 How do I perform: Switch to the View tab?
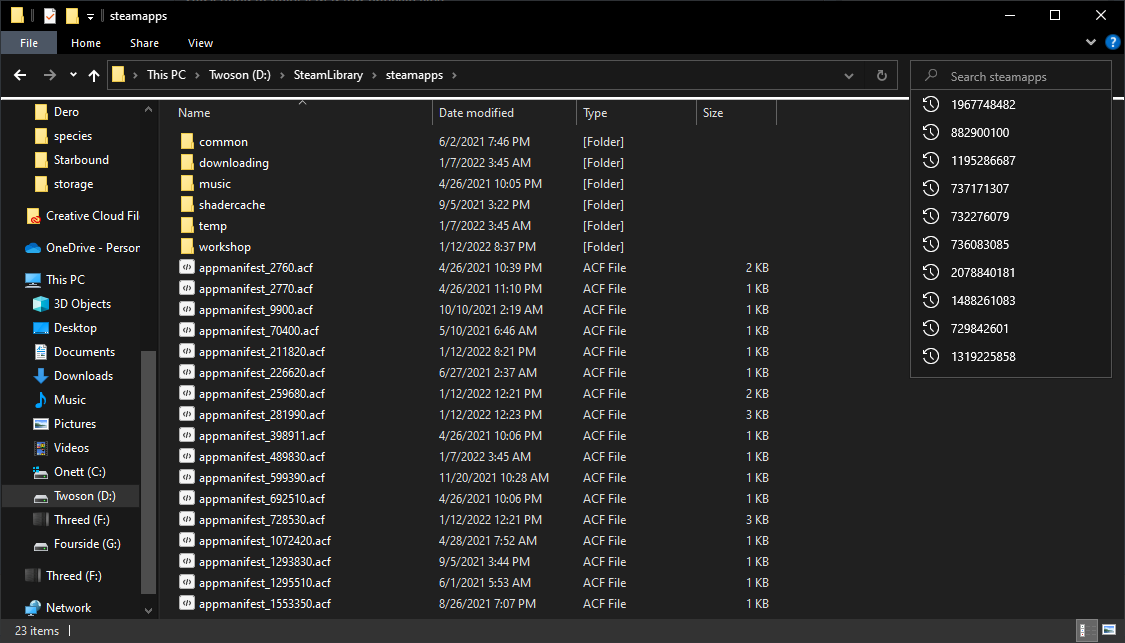point(200,43)
